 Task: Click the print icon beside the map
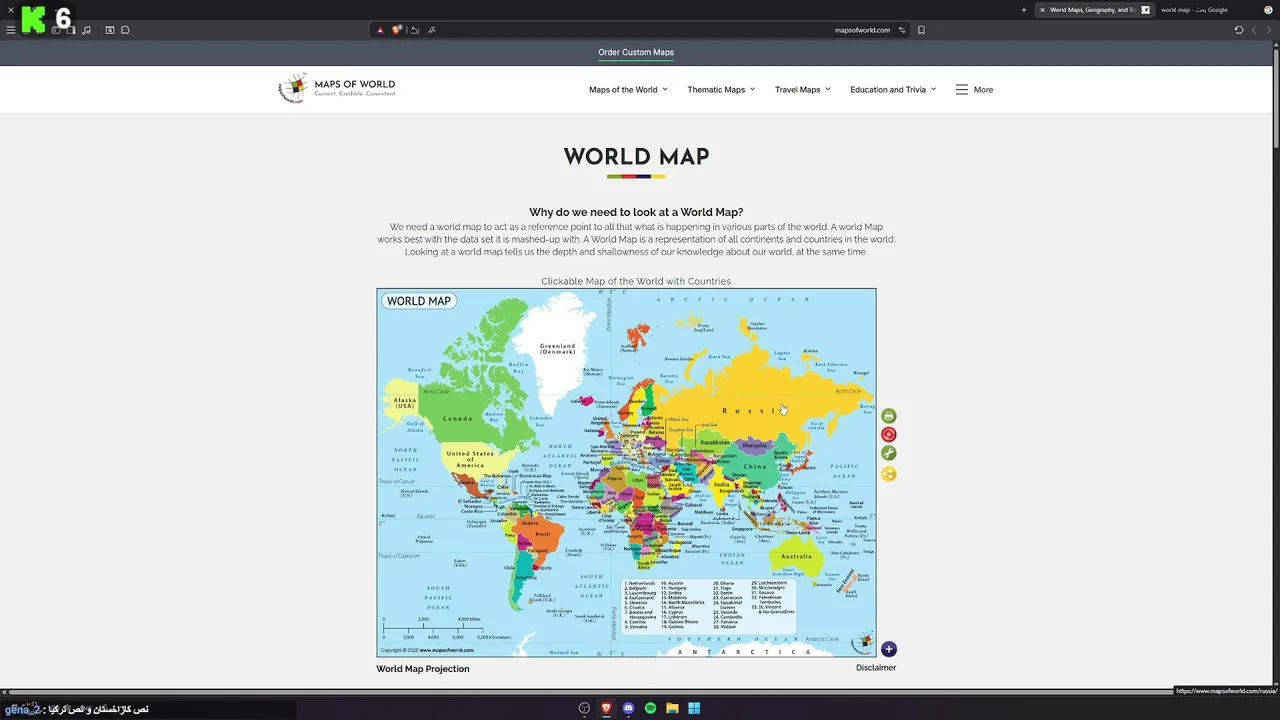(888, 416)
